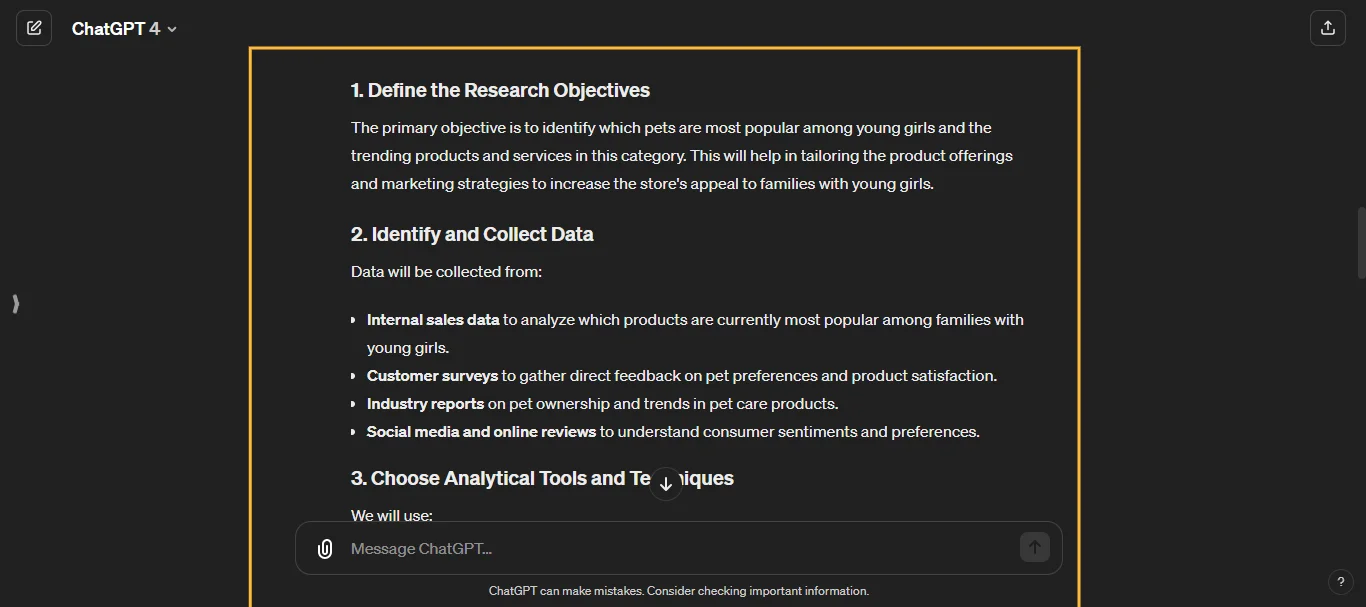The height and width of the screenshot is (607, 1366).
Task: Open help via the question mark icon
Action: (1341, 582)
